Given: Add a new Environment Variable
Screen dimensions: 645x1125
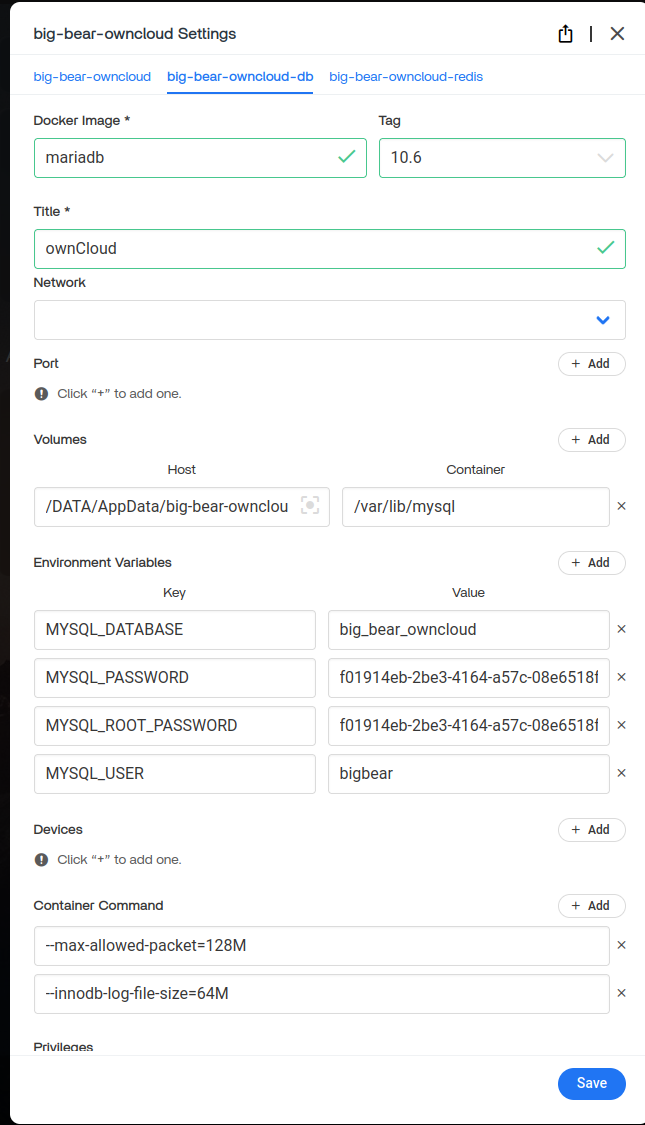Looking at the screenshot, I should [591, 563].
